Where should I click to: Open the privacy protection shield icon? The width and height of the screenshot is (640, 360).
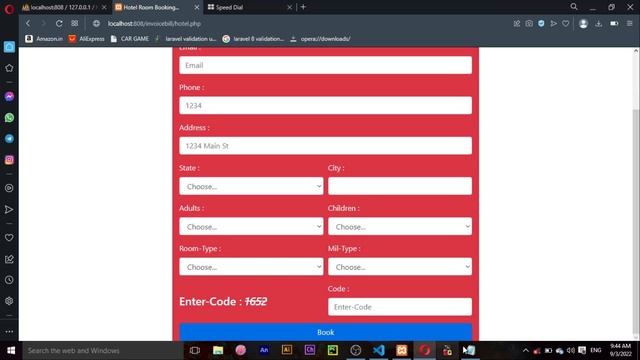pos(541,24)
